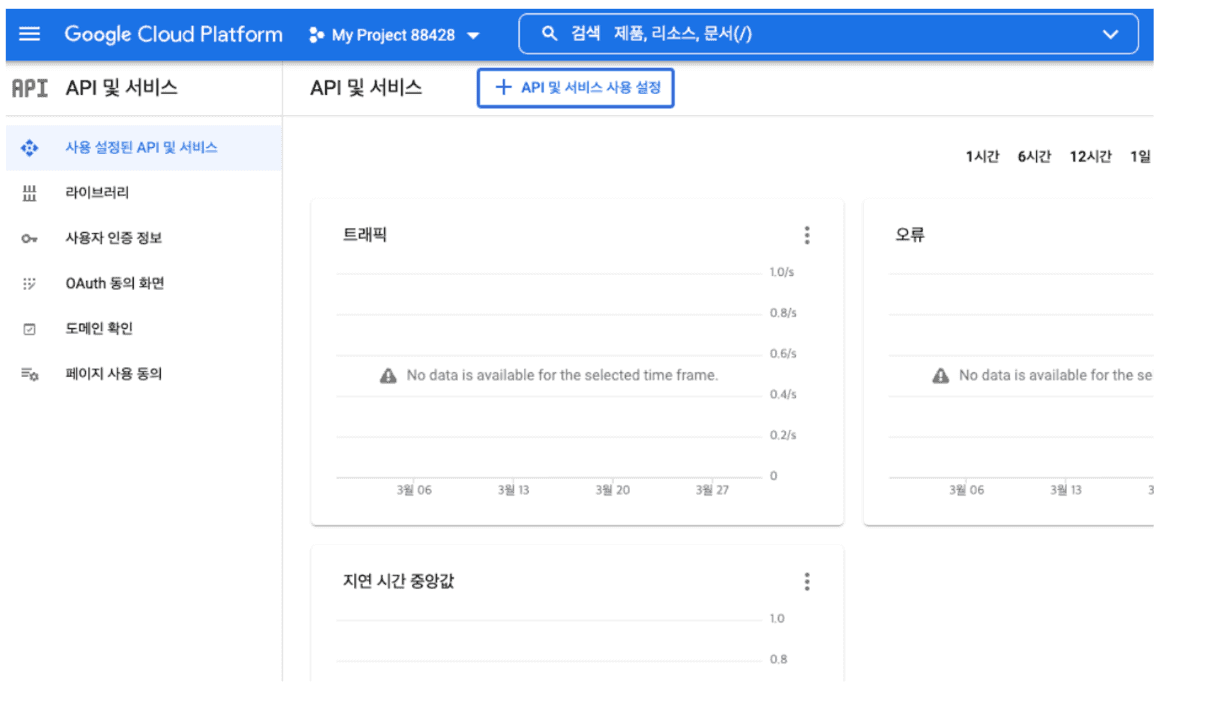Viewport: 1210px width, 720px height.
Task: Click the key icon for 사용자 인증 정보
Action: coord(29,239)
